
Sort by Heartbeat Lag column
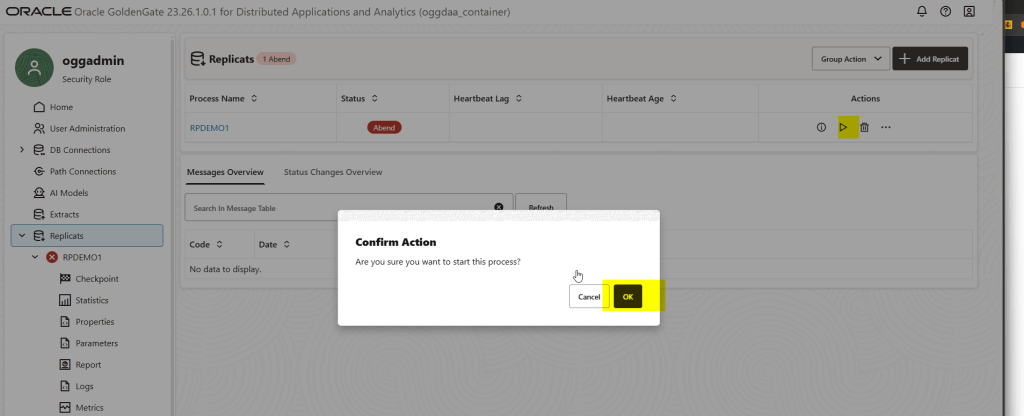pyautogui.click(x=519, y=99)
